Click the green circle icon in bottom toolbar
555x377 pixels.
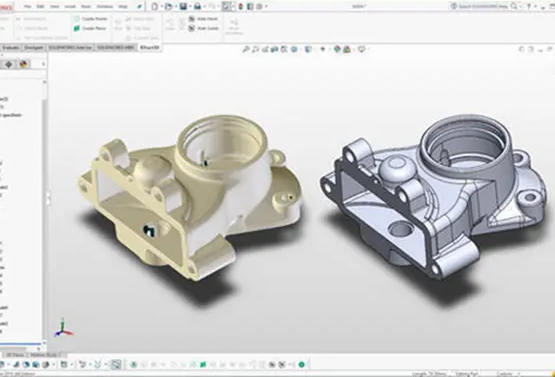click(302, 364)
